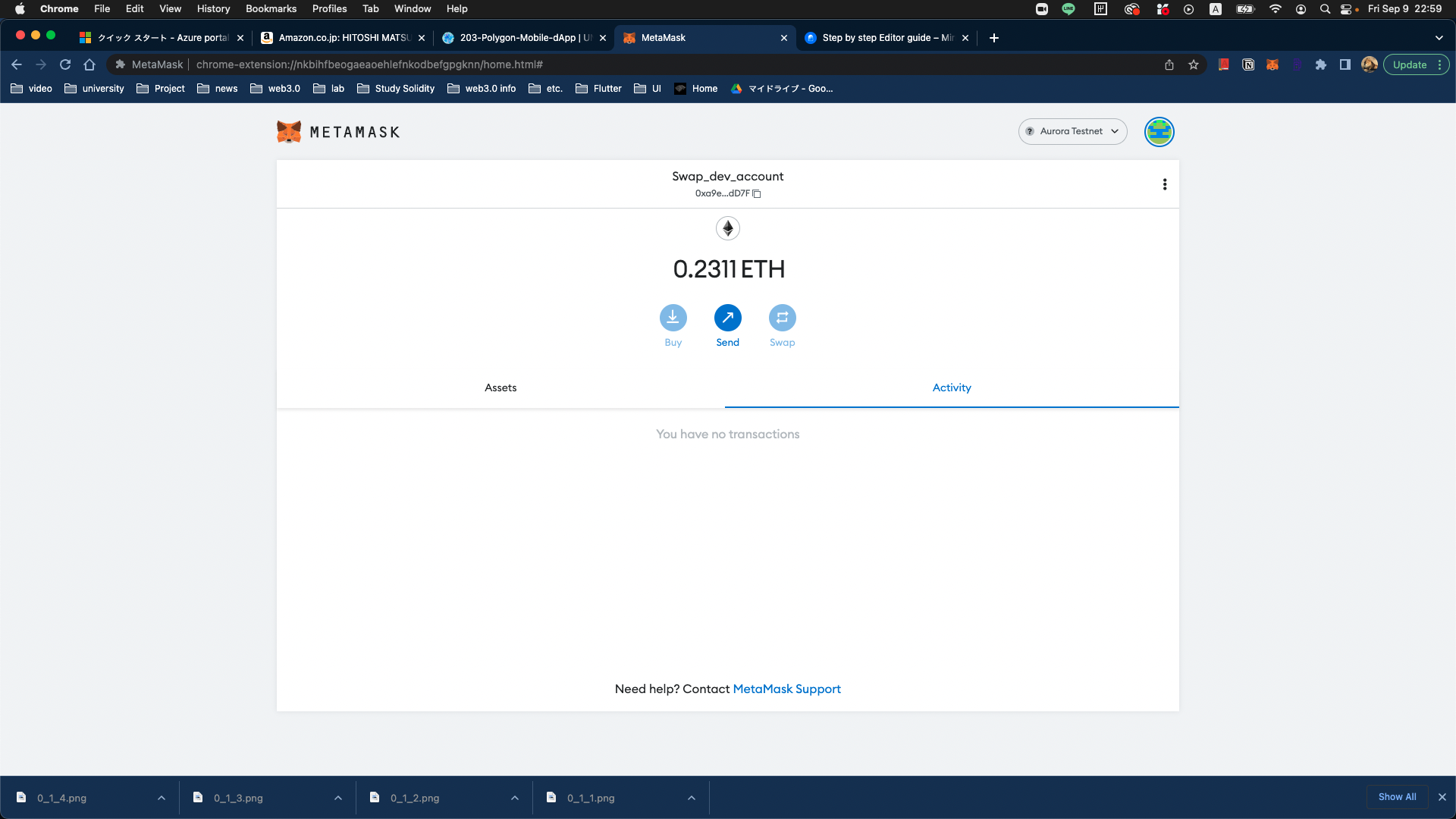
Task: Expand the tab search chevron
Action: [x=1439, y=38]
